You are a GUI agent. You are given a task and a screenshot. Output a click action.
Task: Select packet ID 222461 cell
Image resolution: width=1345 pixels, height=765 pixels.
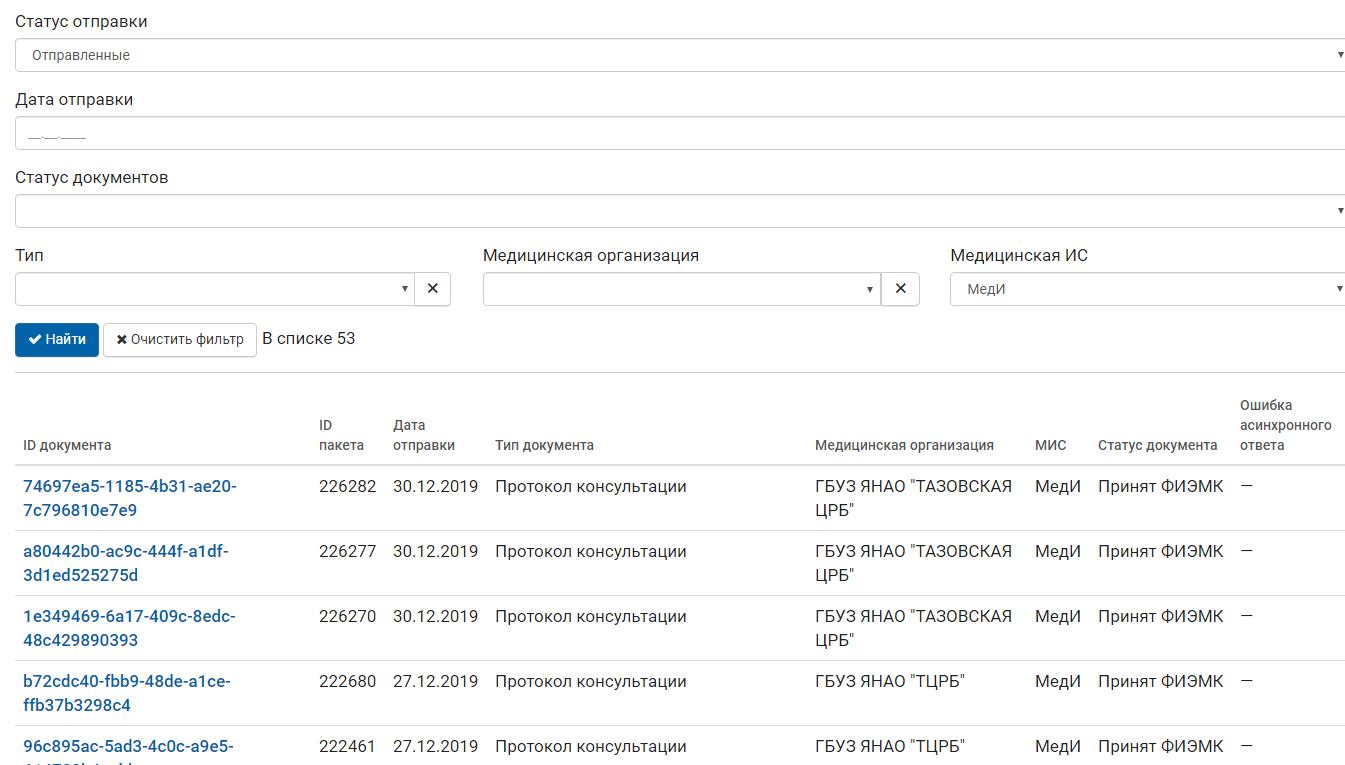(x=348, y=747)
